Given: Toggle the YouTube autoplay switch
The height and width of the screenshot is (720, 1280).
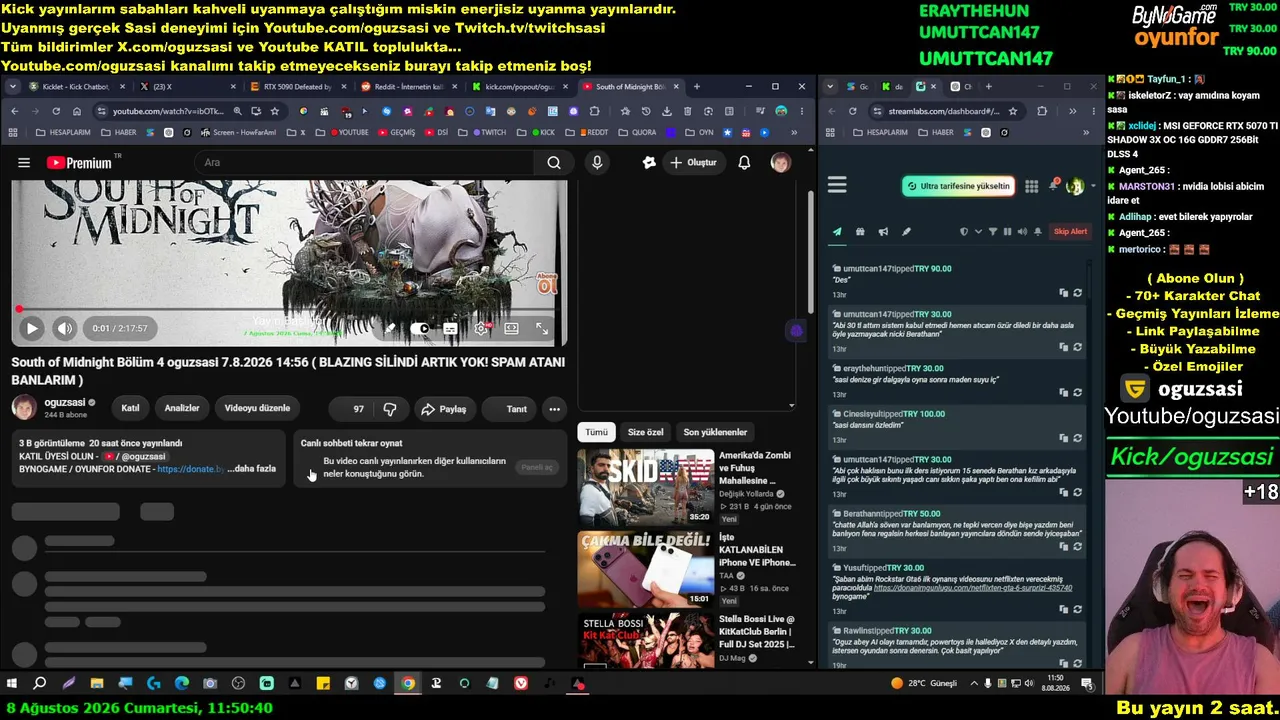Looking at the screenshot, I should (421, 328).
